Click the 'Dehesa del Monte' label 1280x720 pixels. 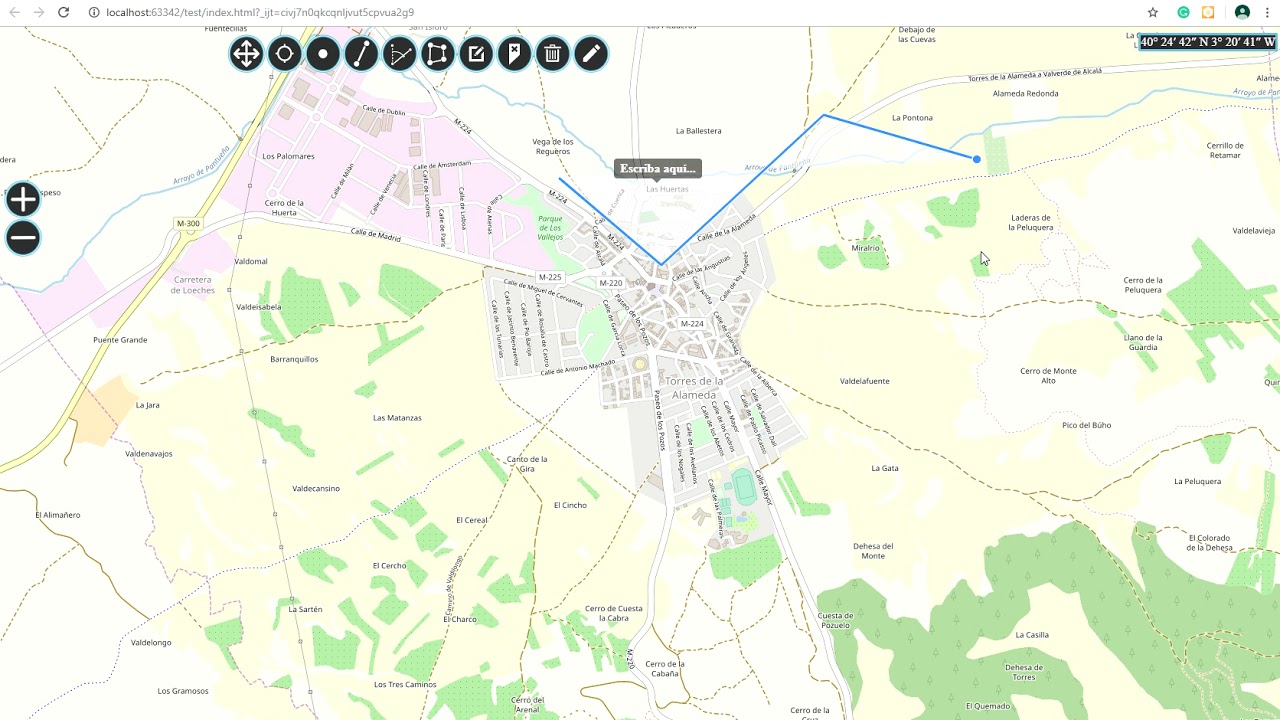(873, 551)
